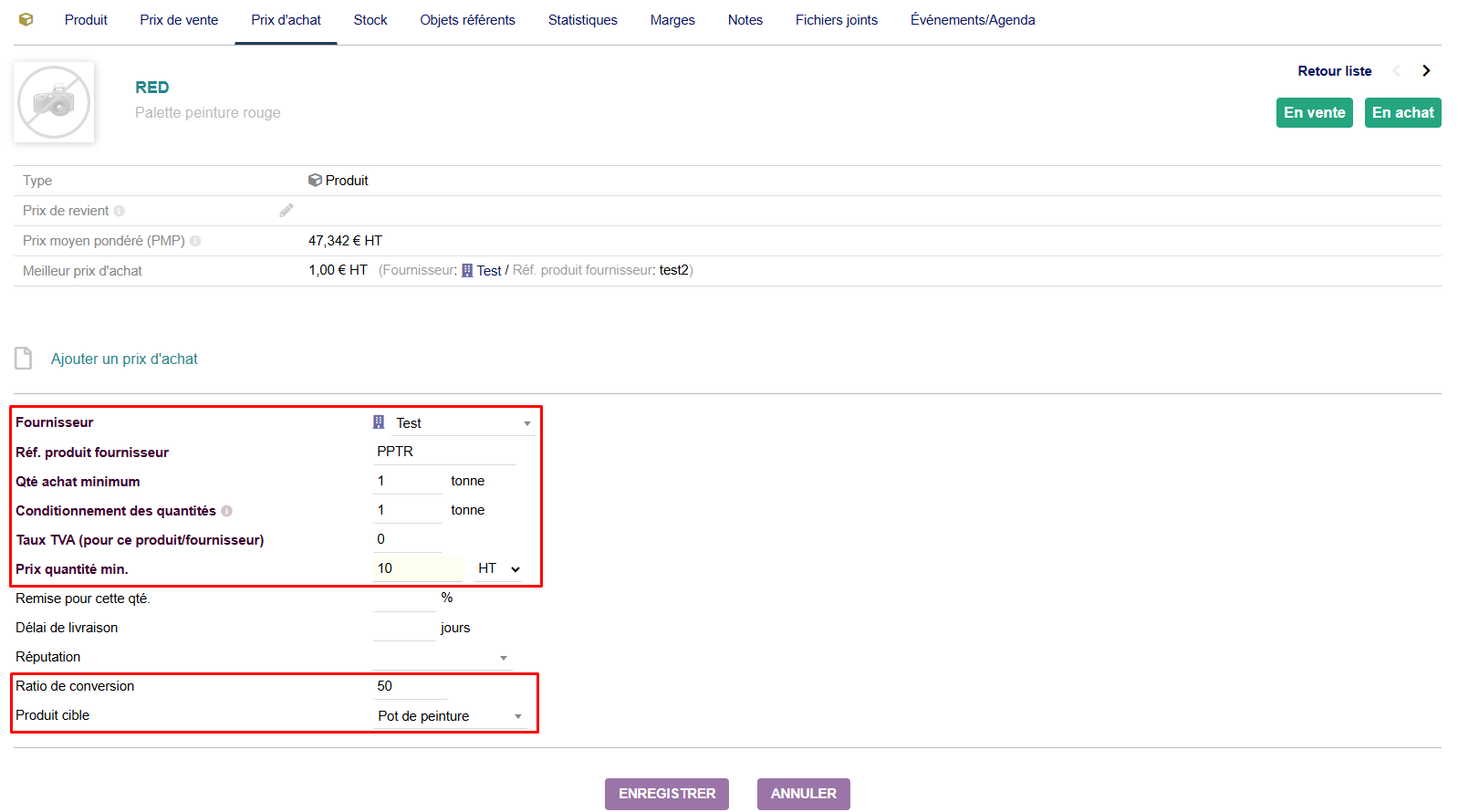
Task: Toggle the En vente status button
Action: 1315,113
